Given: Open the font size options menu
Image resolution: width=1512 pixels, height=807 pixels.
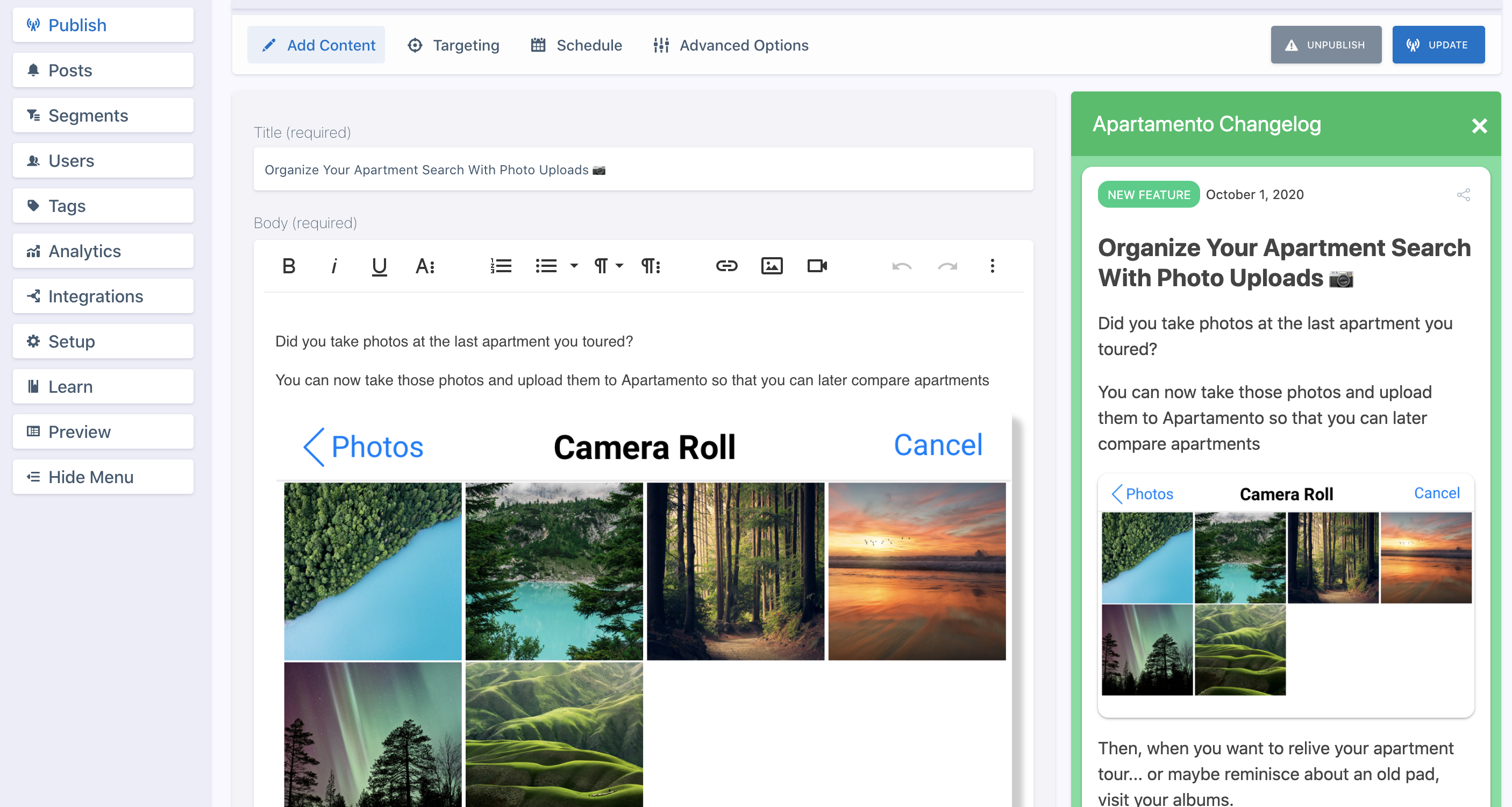Looking at the screenshot, I should (x=425, y=266).
